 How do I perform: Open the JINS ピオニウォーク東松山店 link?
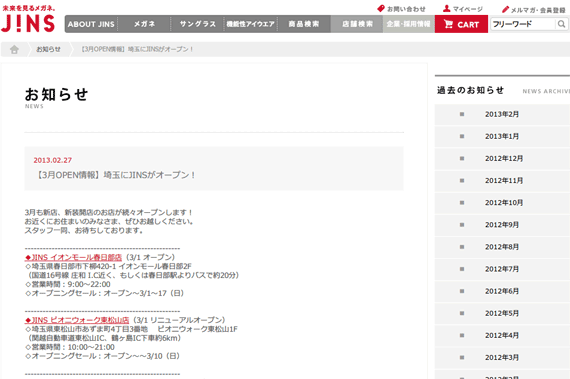[x=77, y=320]
